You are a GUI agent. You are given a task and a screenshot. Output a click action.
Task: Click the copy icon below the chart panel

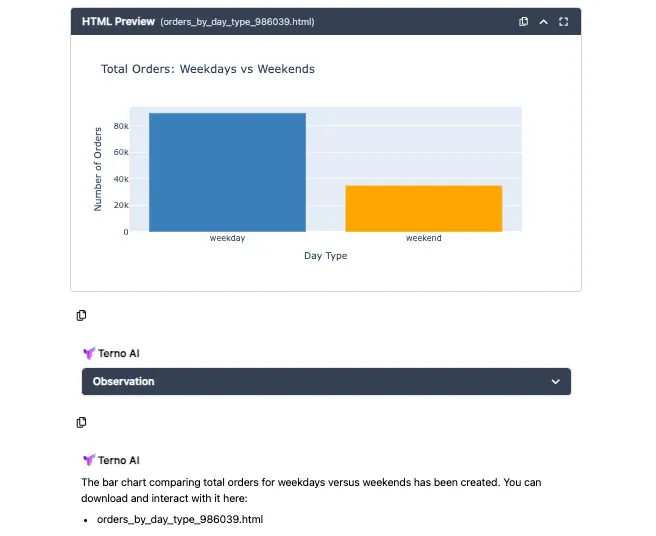click(x=82, y=316)
